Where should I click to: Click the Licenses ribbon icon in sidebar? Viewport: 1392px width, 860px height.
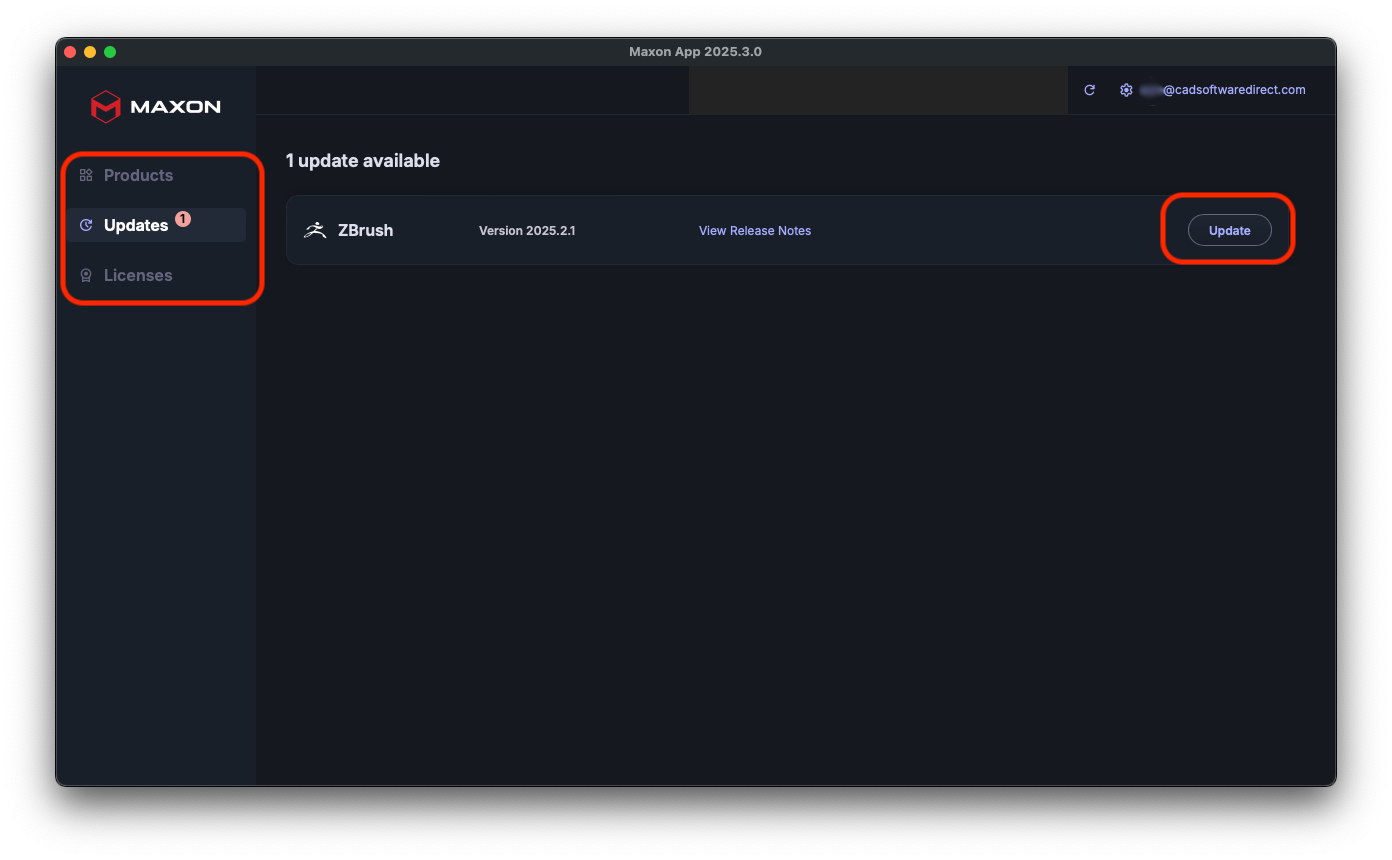[x=86, y=275]
